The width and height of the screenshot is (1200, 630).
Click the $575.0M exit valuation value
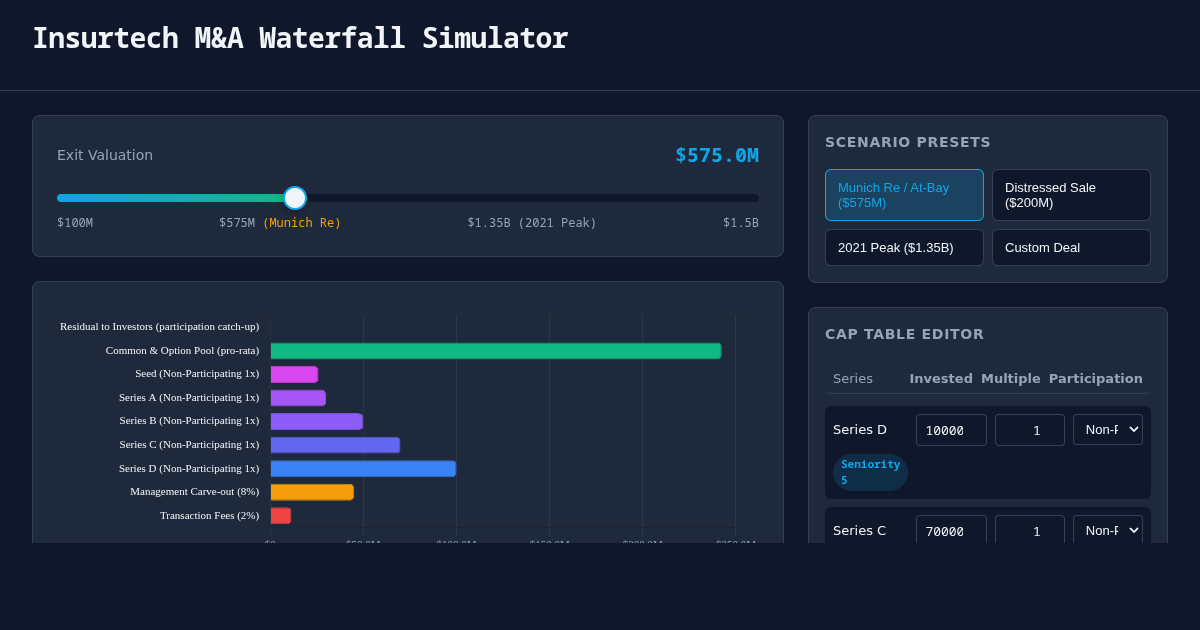pyautogui.click(x=717, y=155)
